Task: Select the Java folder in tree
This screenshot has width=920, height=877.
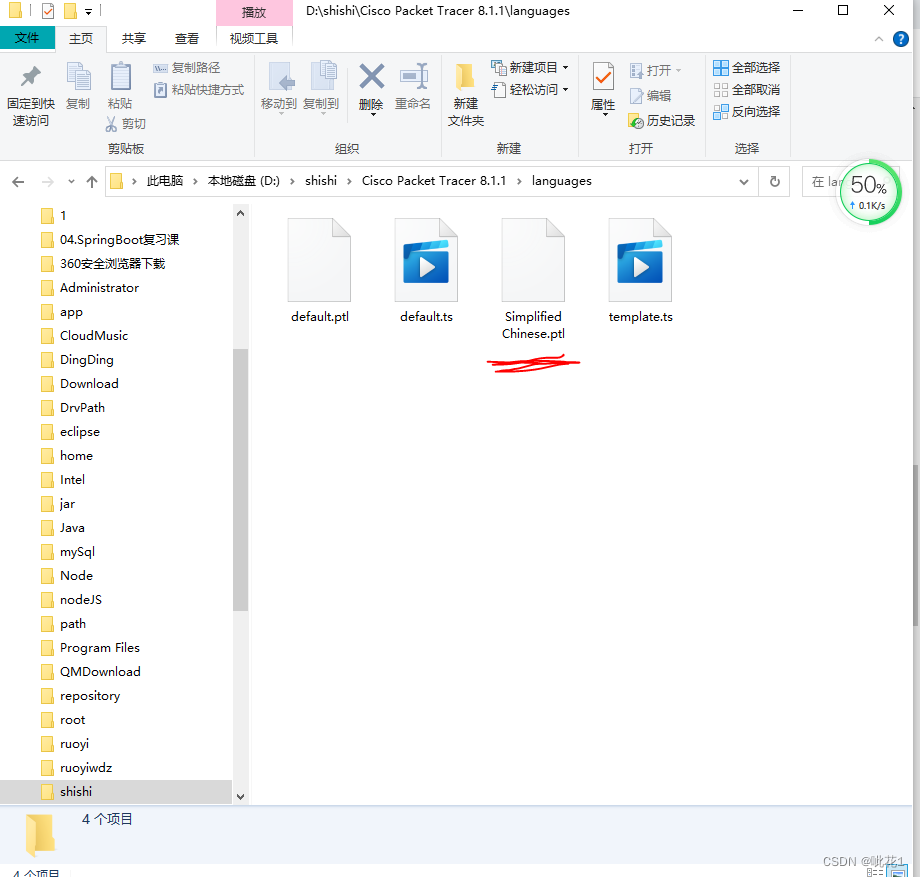Action: point(72,528)
